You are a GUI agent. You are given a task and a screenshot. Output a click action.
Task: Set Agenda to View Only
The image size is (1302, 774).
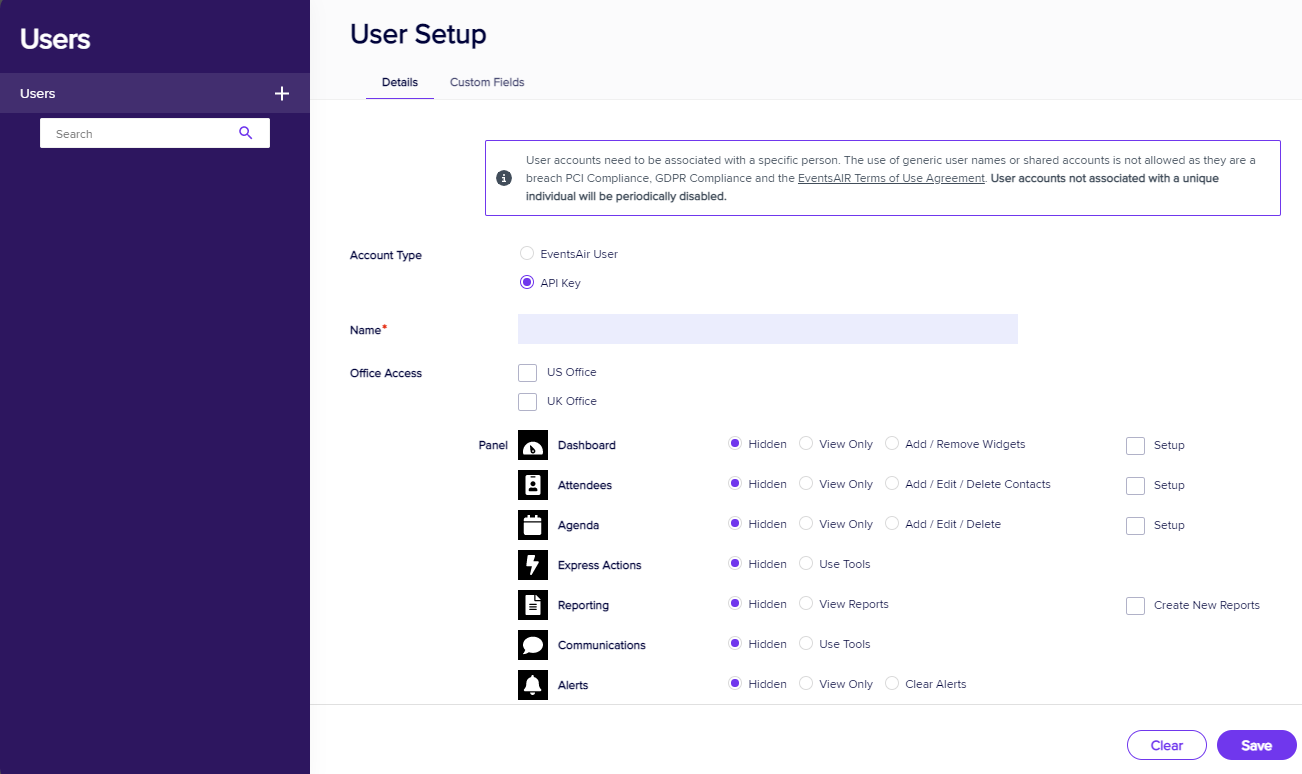click(805, 524)
